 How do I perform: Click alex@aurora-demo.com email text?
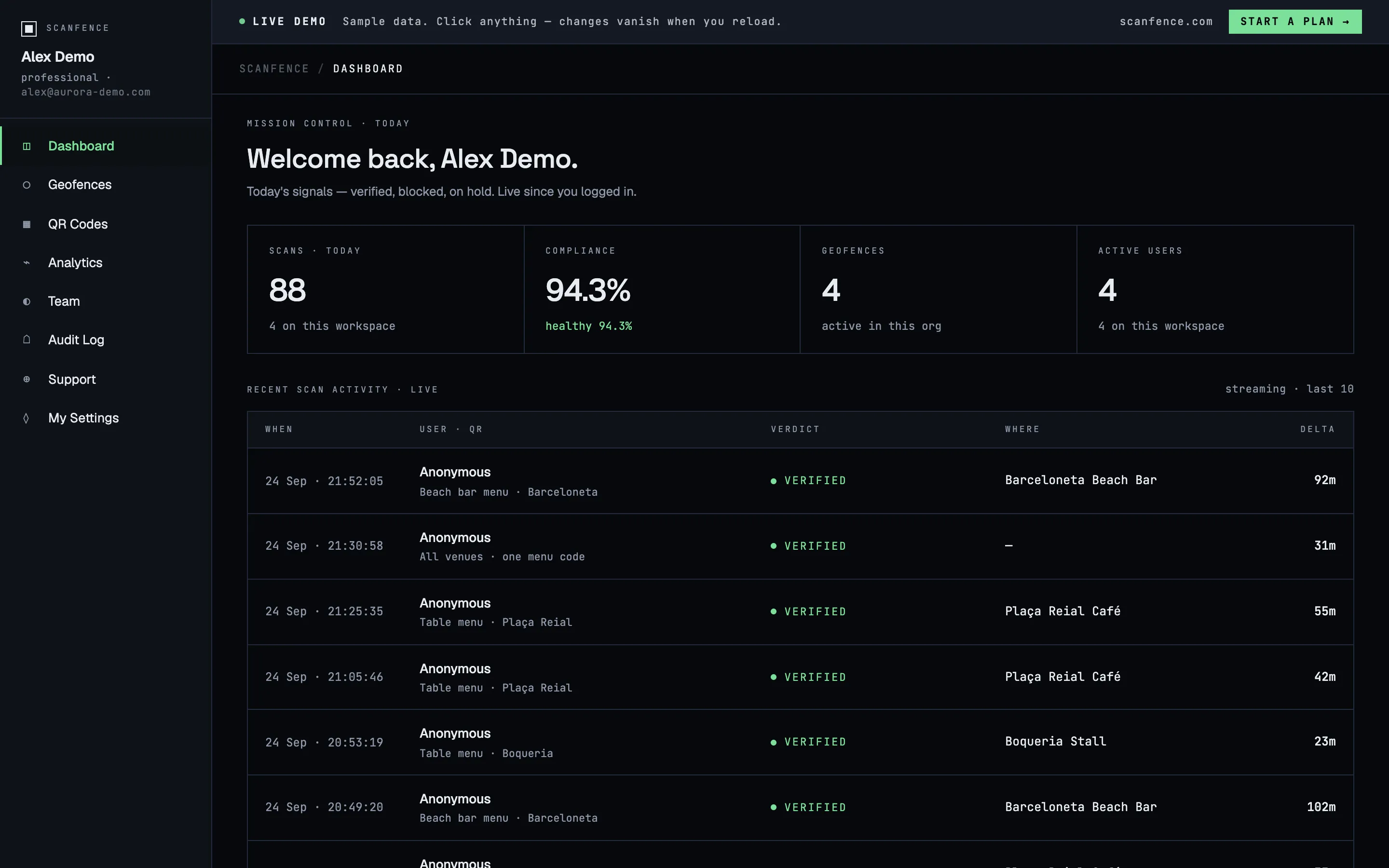[x=86, y=93]
